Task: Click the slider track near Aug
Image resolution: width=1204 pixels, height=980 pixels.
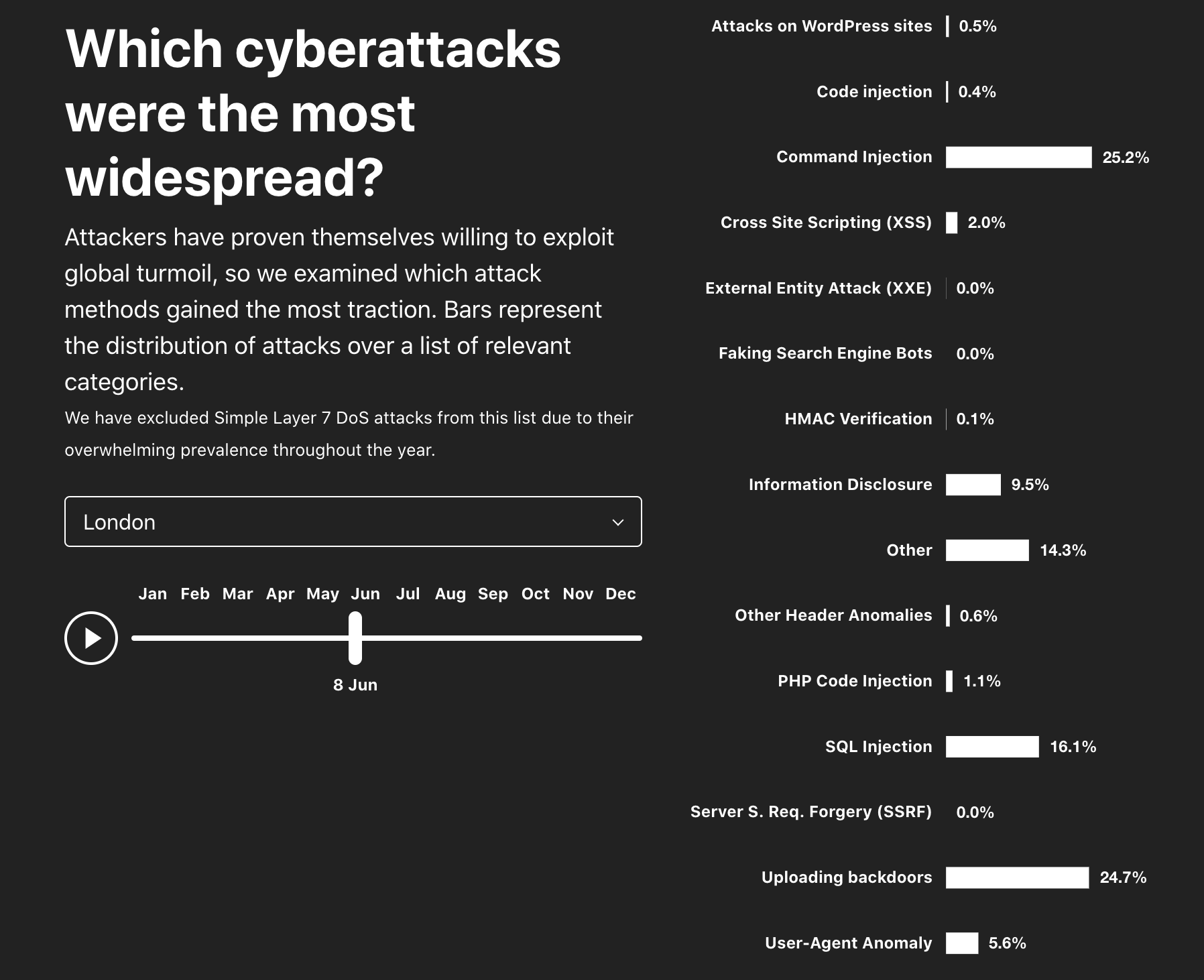Action: tap(450, 638)
